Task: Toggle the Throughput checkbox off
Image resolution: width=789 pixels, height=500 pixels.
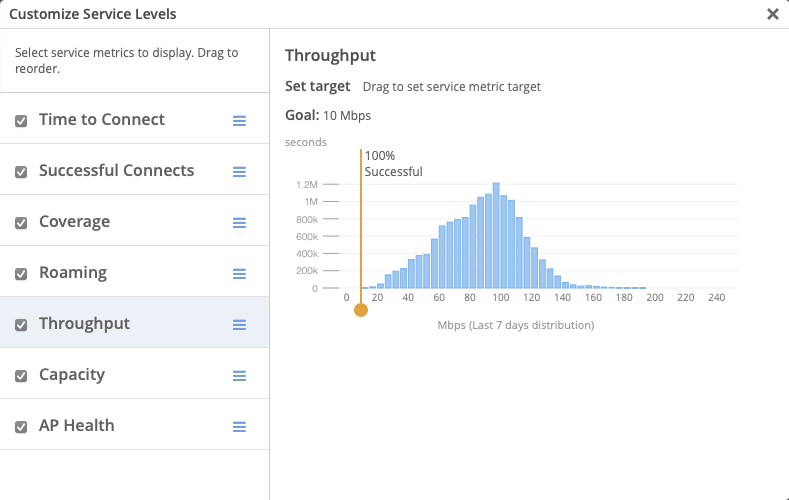Action: pos(21,325)
